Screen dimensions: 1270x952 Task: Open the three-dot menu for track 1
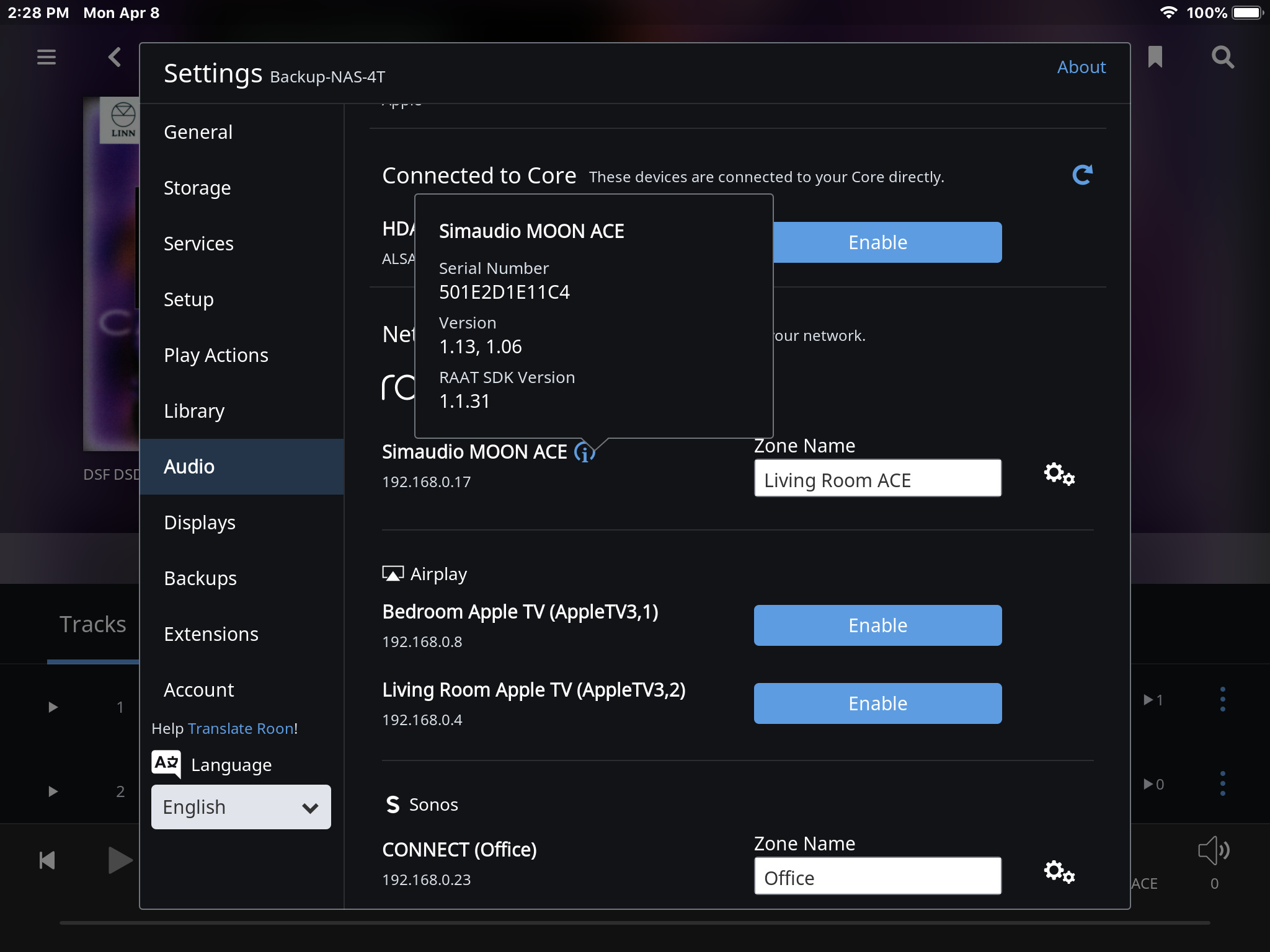coord(1222,699)
